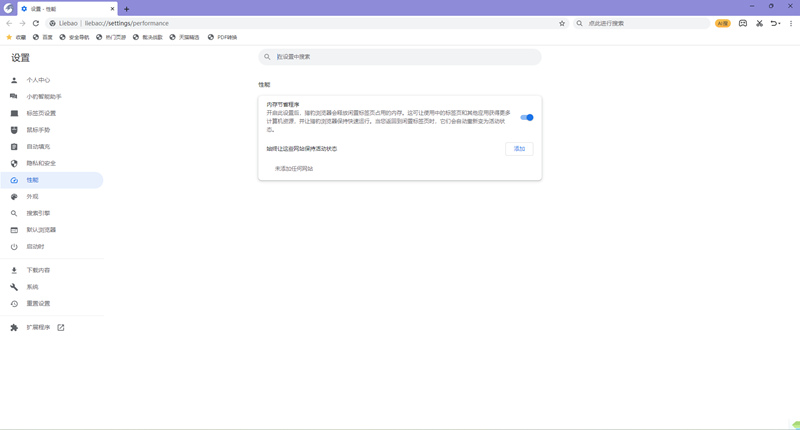Screen dimensions: 800x430
Task: Toggle the 内存节省程序 memory saver switch
Action: click(526, 117)
